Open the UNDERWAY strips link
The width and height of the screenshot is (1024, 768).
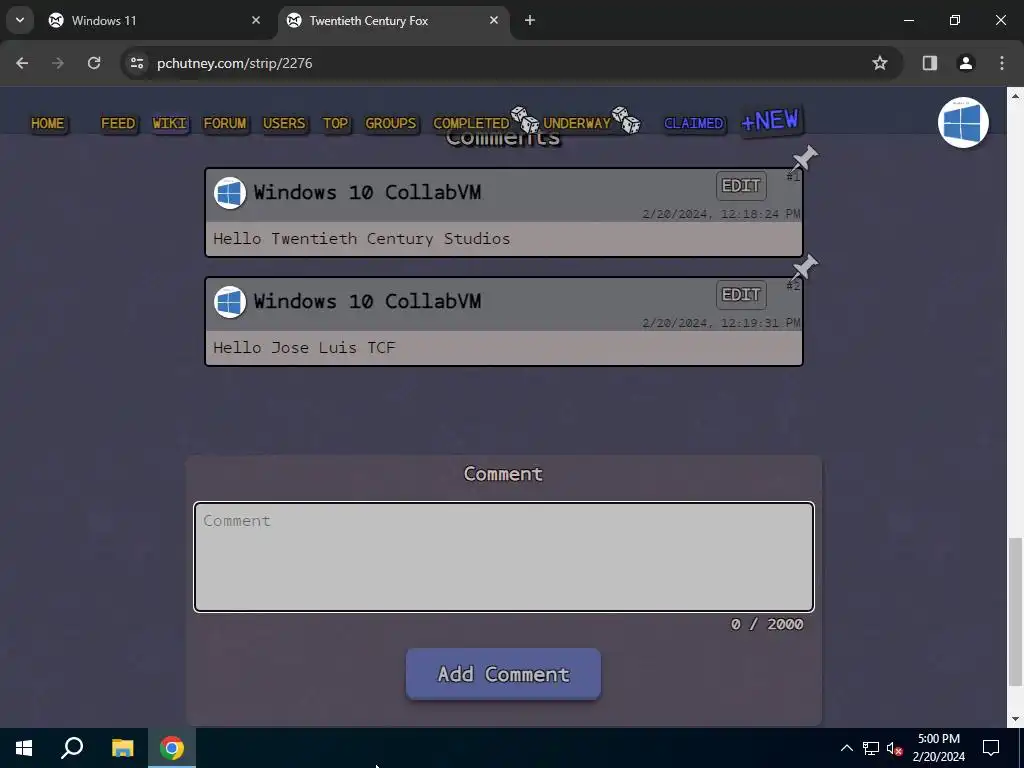[577, 123]
